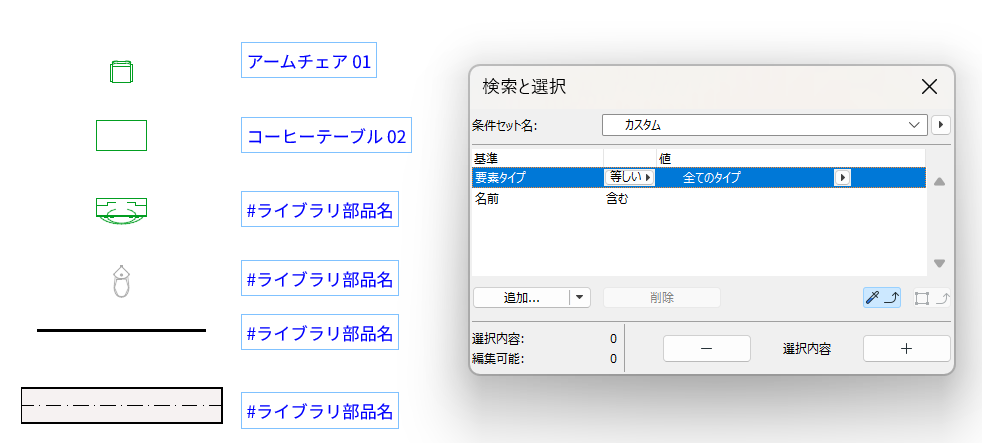Click the #ライブラリ部品名 label beside the black line

[320, 332]
